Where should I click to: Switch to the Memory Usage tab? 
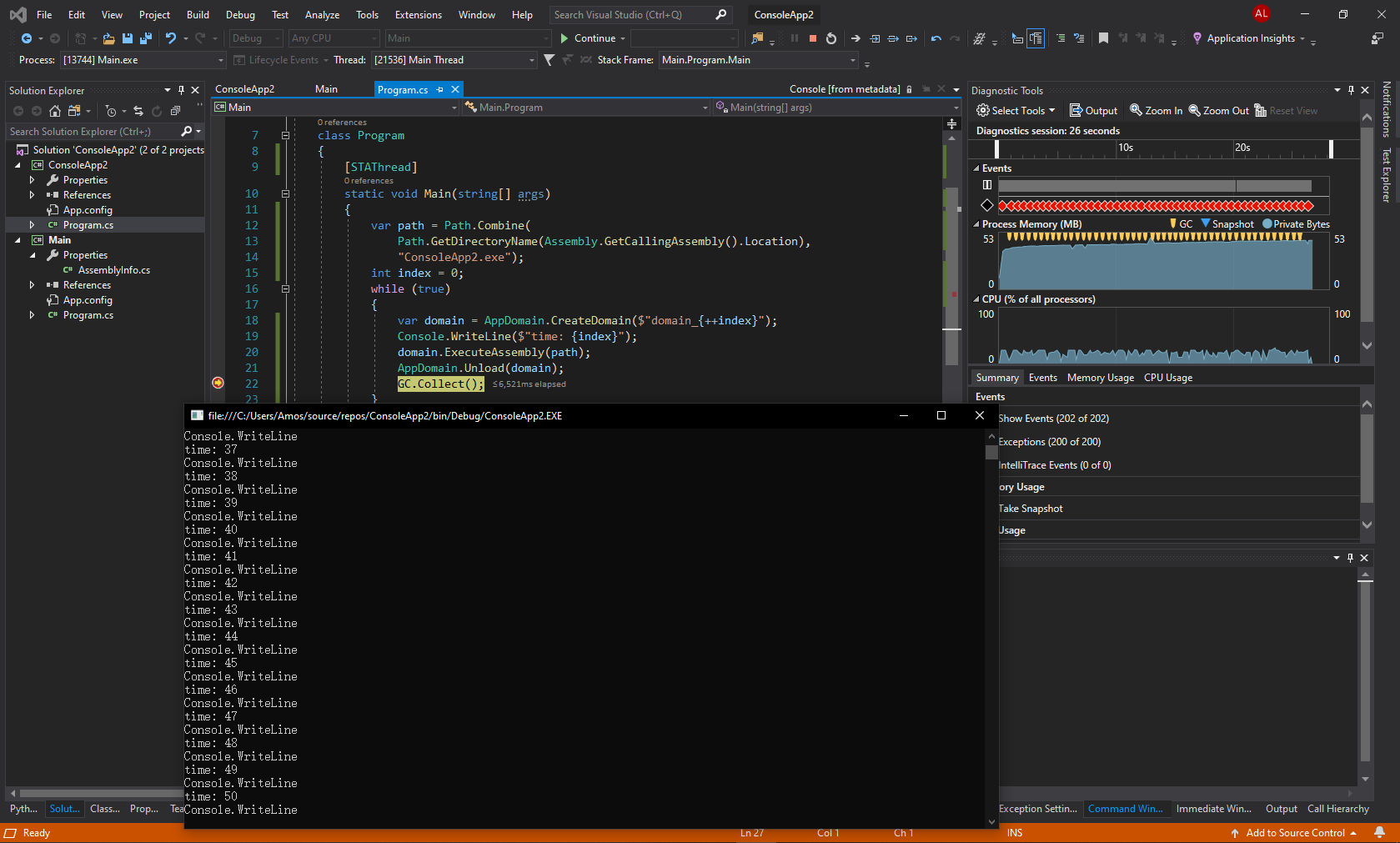1100,377
